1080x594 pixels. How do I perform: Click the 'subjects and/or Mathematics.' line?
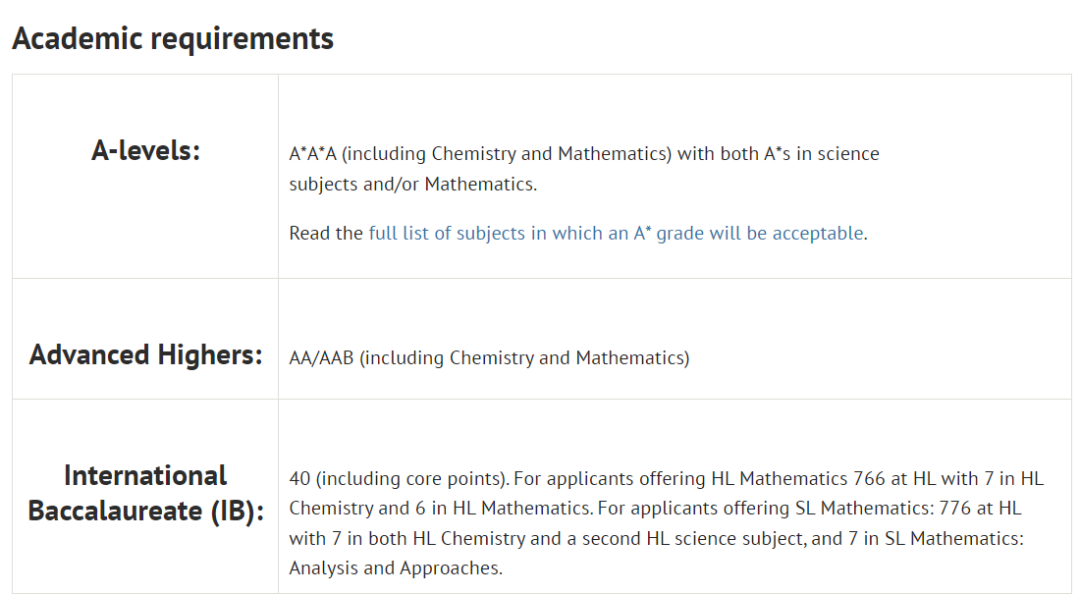(x=413, y=184)
